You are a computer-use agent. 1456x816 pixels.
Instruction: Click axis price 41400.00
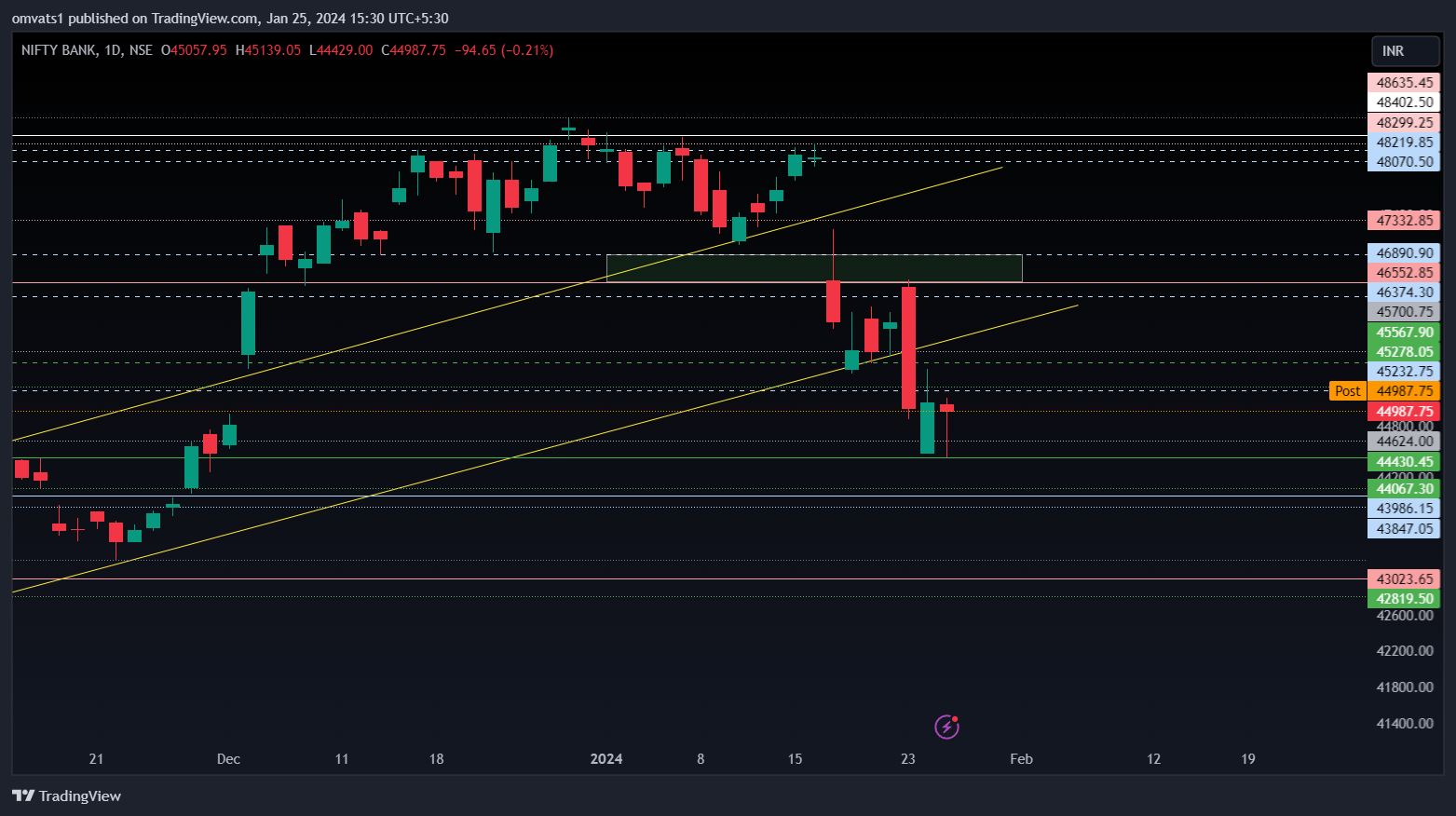1405,724
